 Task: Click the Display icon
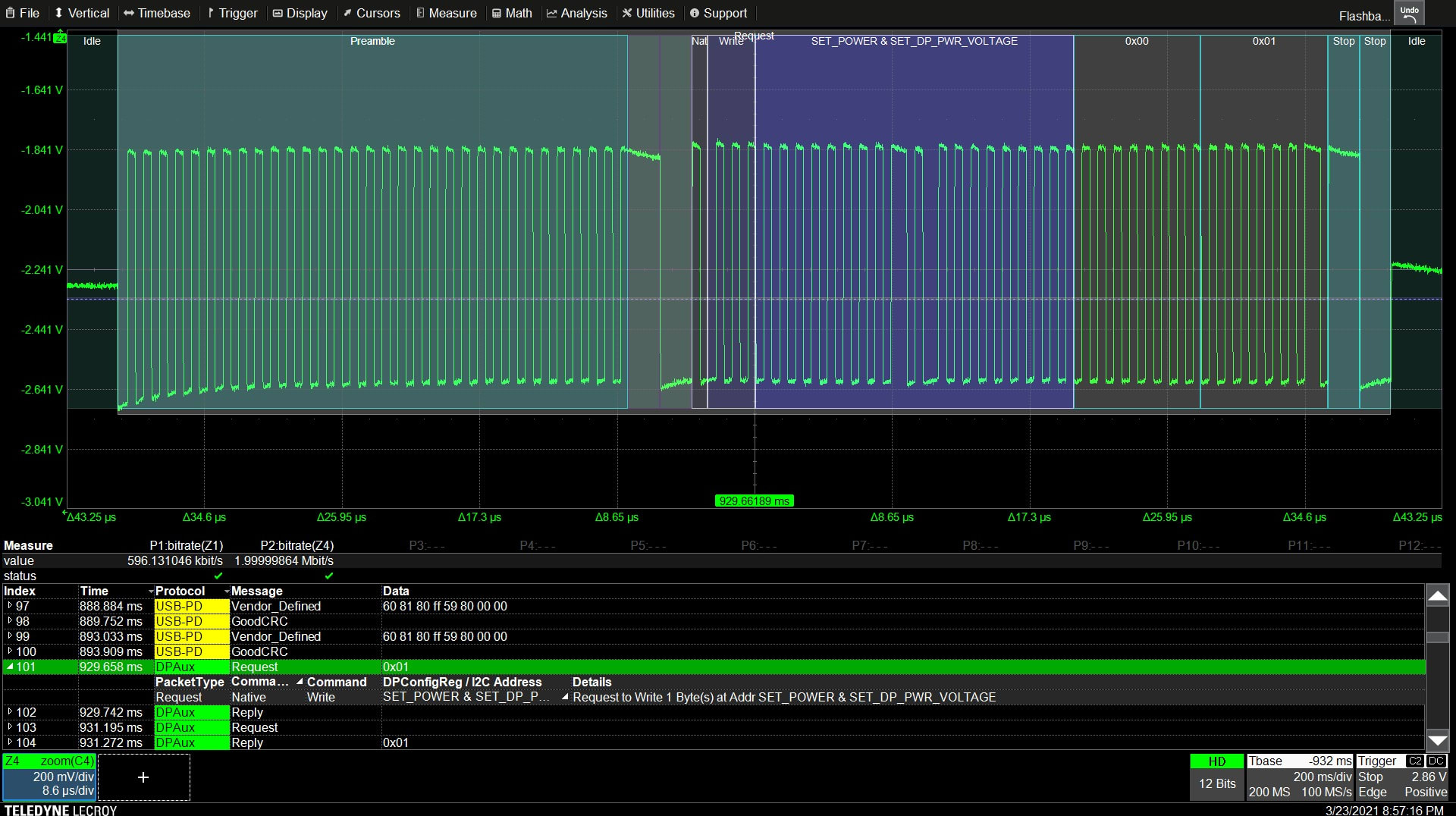click(x=277, y=12)
